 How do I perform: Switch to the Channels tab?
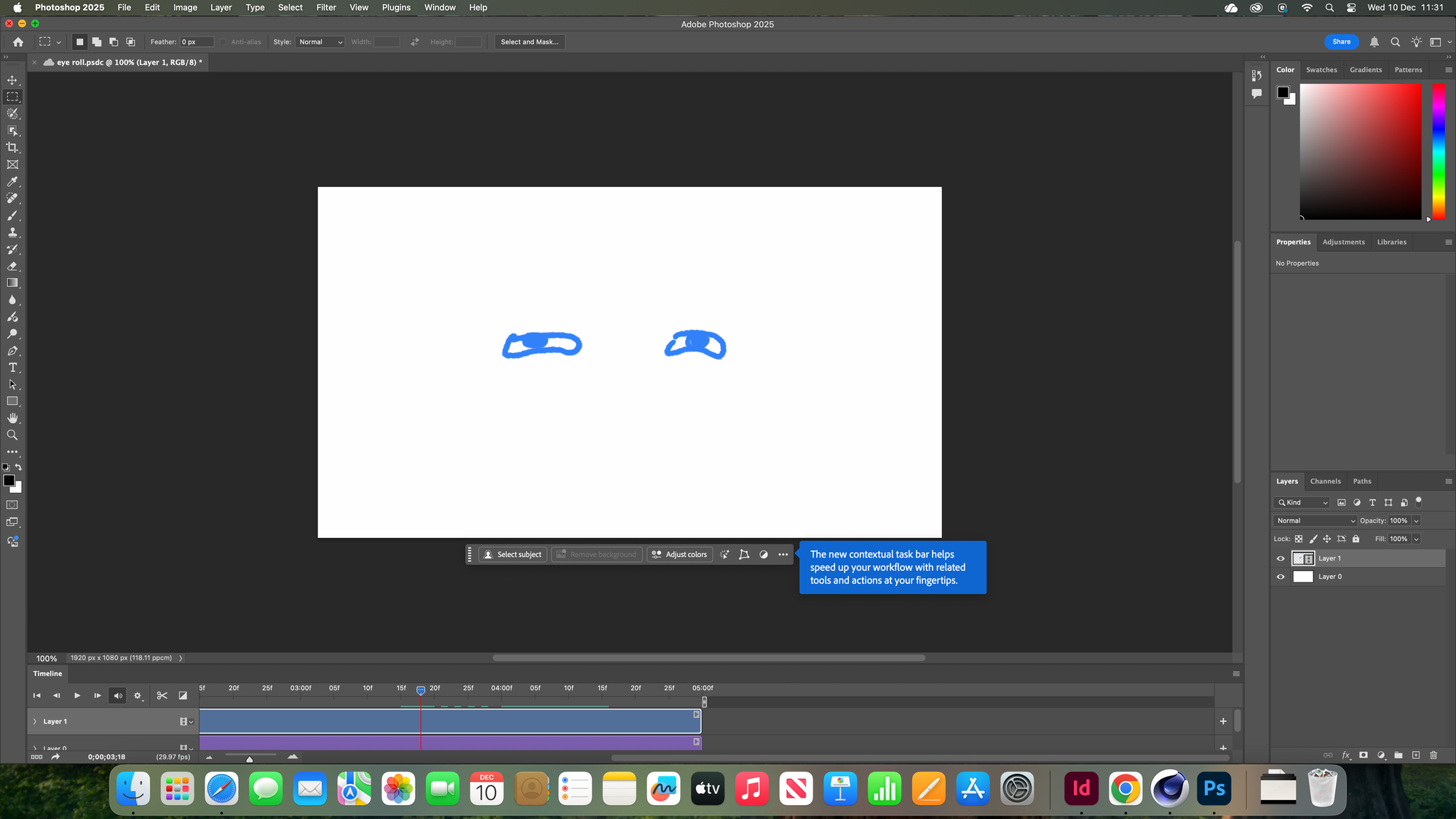1325,481
